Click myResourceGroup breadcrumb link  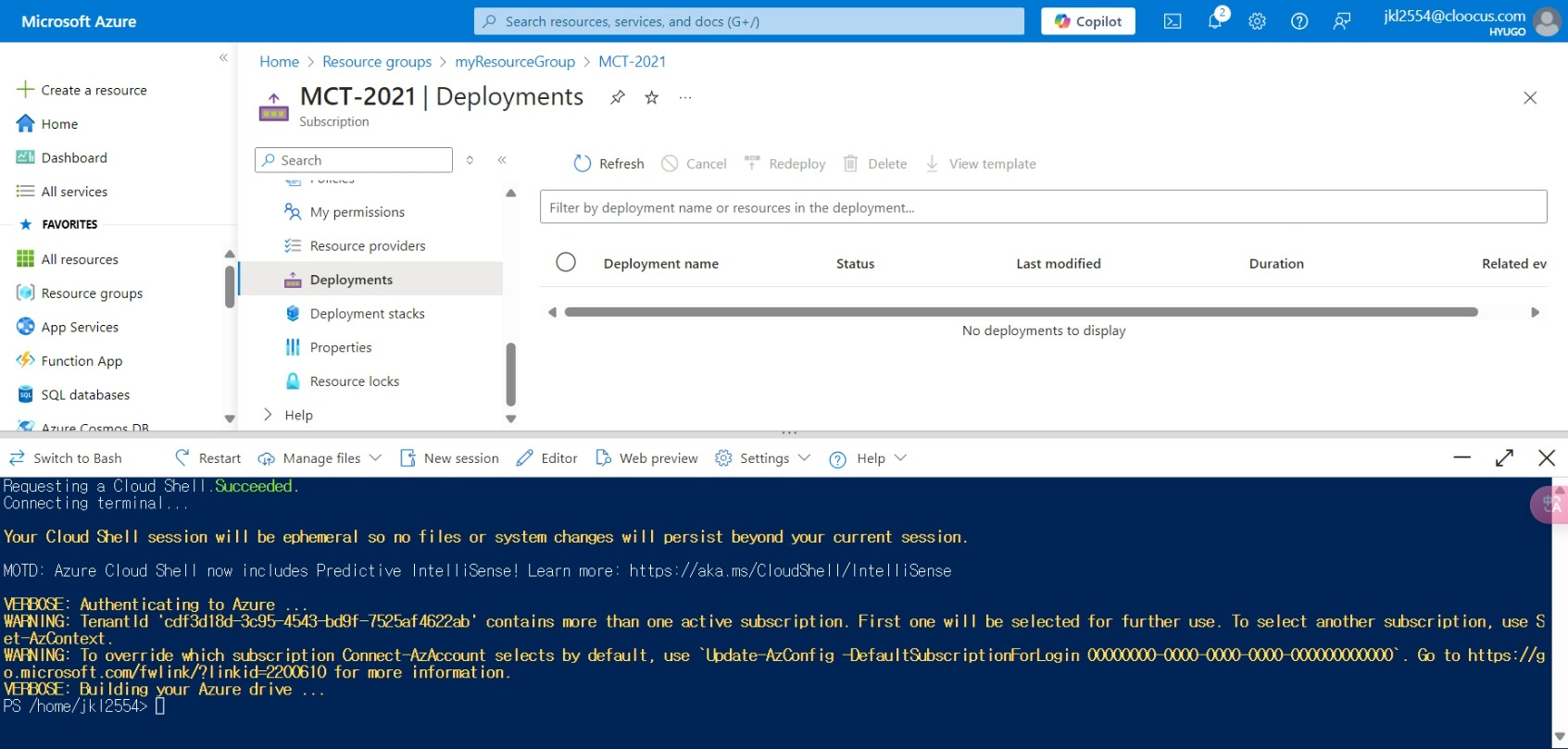pyautogui.click(x=515, y=61)
